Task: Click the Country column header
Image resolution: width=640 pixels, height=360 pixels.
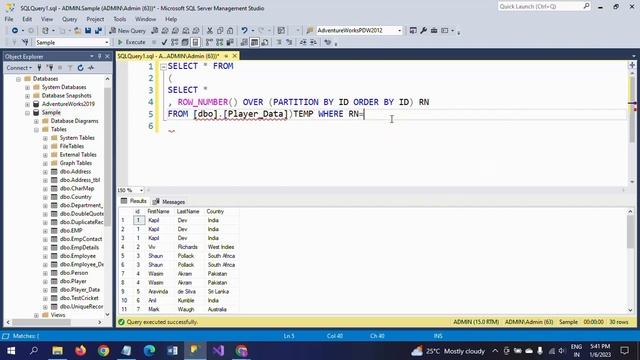Action: pos(215,211)
